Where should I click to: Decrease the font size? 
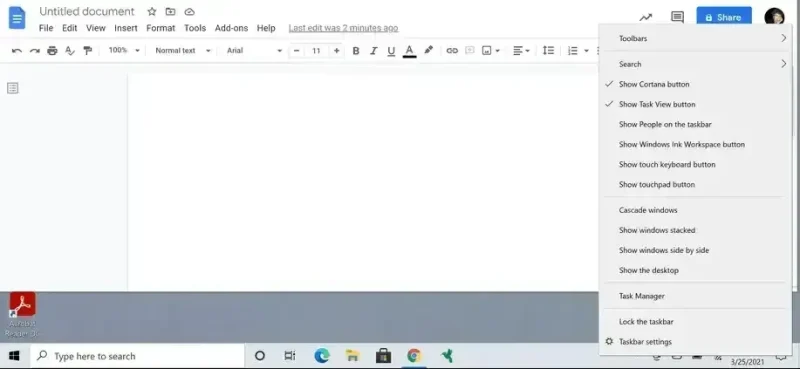(x=296, y=51)
